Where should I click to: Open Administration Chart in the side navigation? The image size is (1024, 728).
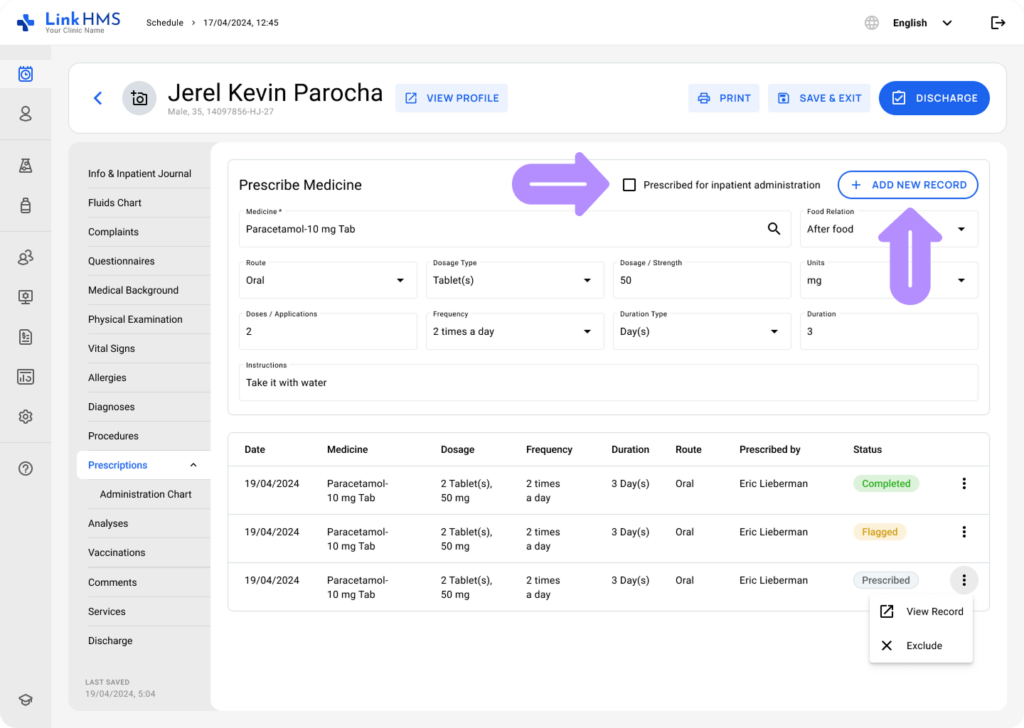[x=145, y=494]
